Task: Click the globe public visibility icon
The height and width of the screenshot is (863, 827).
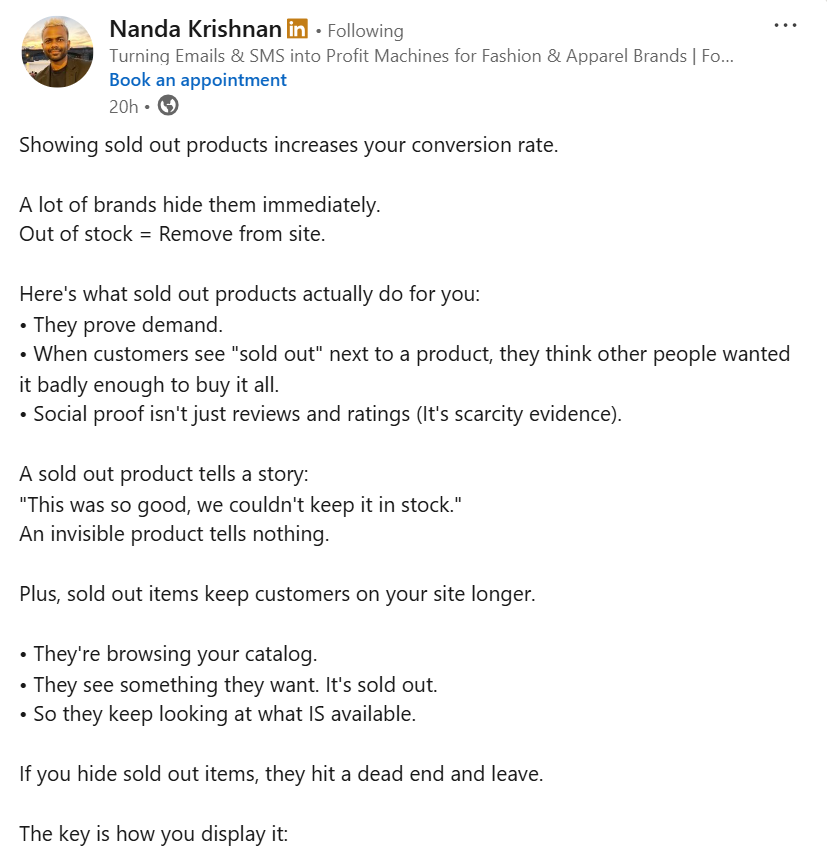Action: pos(168,105)
